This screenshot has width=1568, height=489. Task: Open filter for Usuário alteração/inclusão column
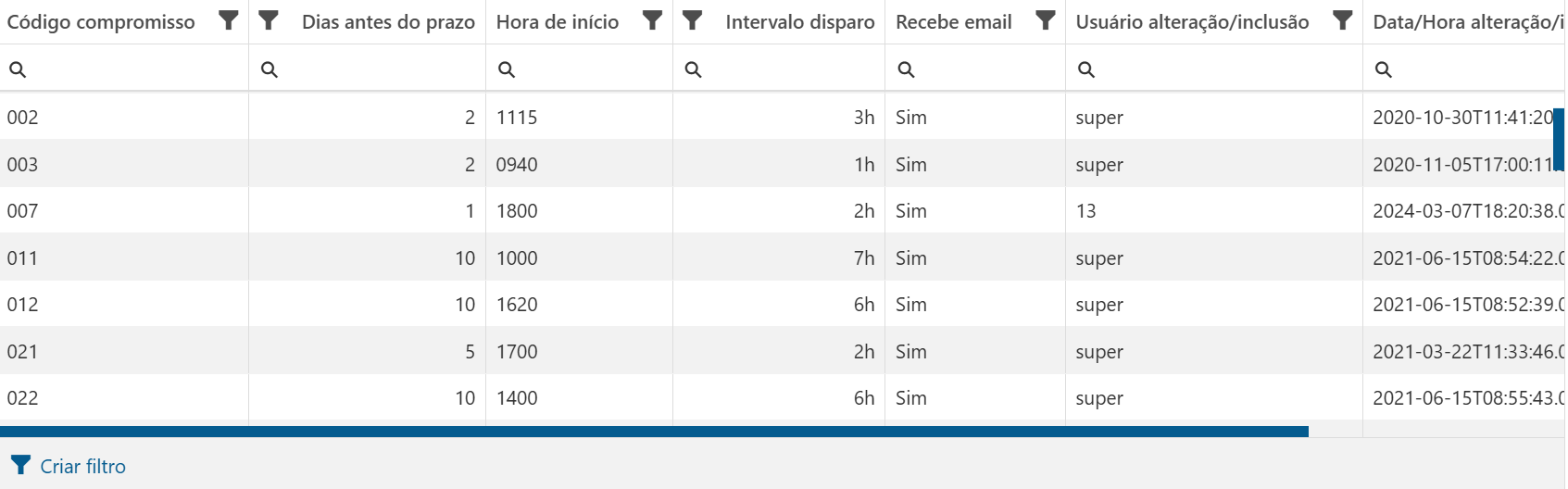point(1342,20)
